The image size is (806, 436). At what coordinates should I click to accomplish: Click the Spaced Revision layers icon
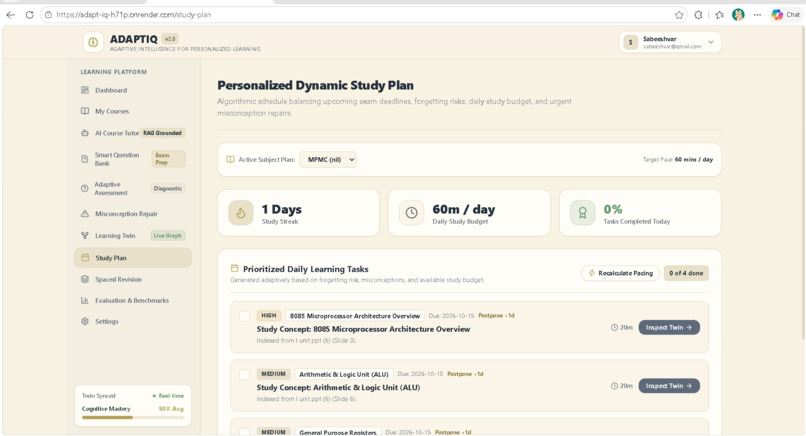click(x=85, y=279)
